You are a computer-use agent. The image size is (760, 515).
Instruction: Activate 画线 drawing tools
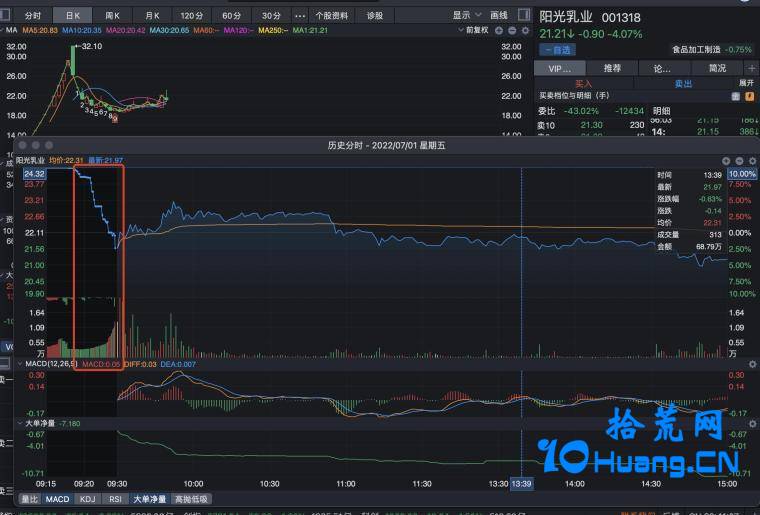click(x=498, y=15)
